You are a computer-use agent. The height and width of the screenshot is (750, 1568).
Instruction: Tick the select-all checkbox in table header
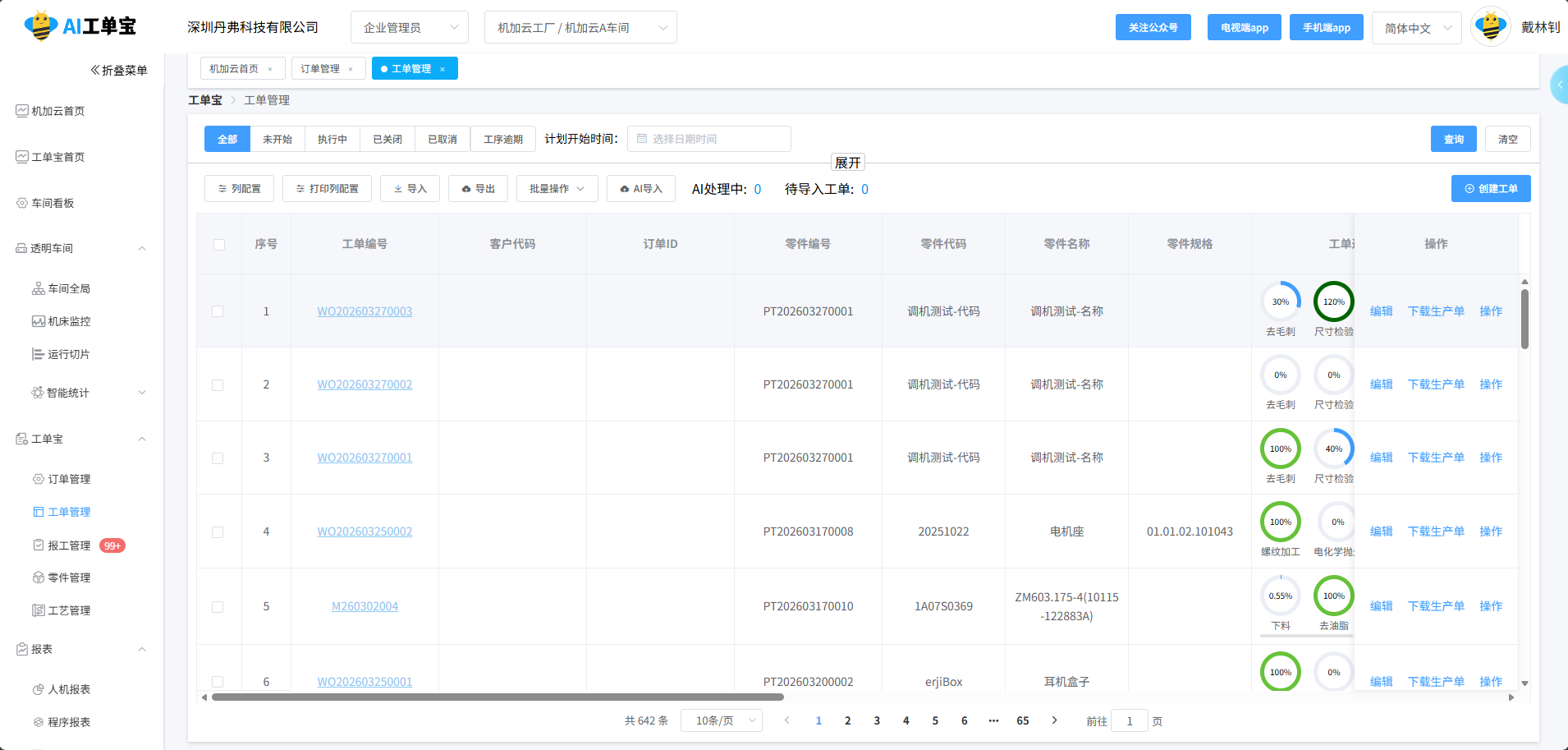point(219,245)
